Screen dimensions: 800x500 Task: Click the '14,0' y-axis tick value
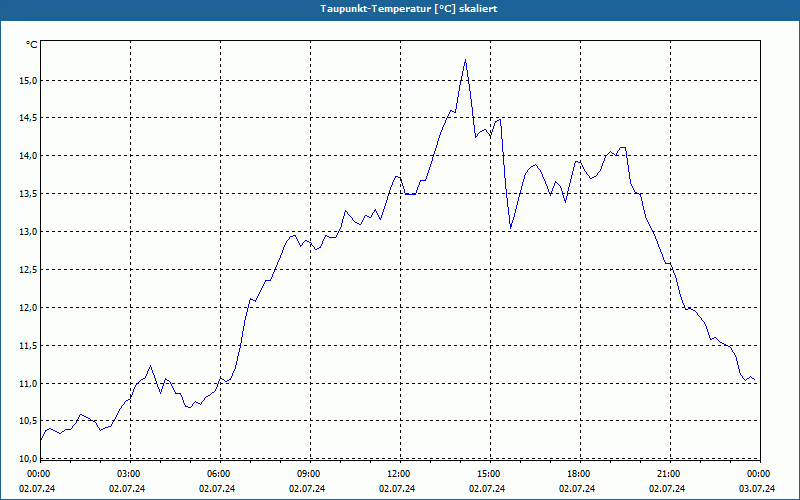pos(29,156)
